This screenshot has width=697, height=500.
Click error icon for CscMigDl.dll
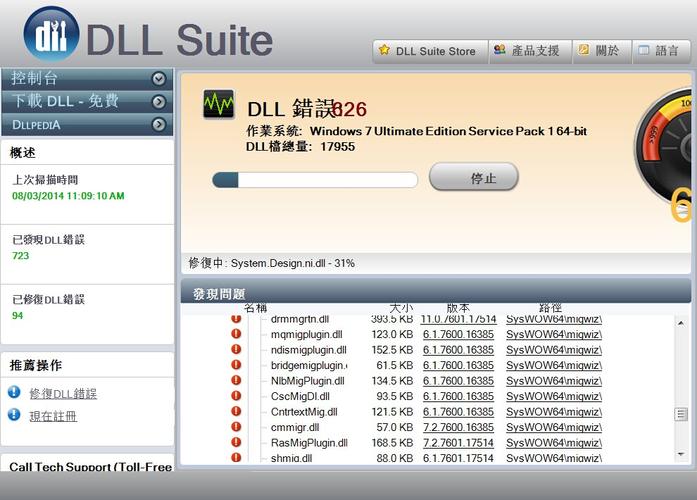tap(236, 396)
